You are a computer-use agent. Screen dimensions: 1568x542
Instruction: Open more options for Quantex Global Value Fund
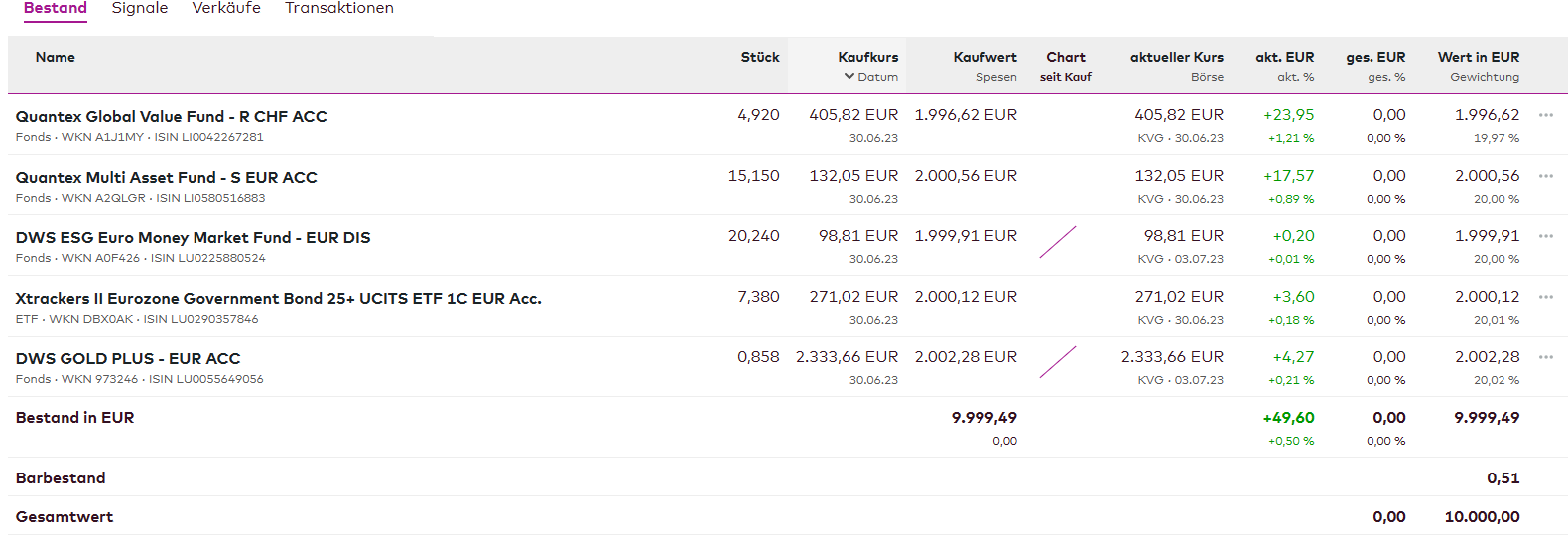click(1545, 116)
